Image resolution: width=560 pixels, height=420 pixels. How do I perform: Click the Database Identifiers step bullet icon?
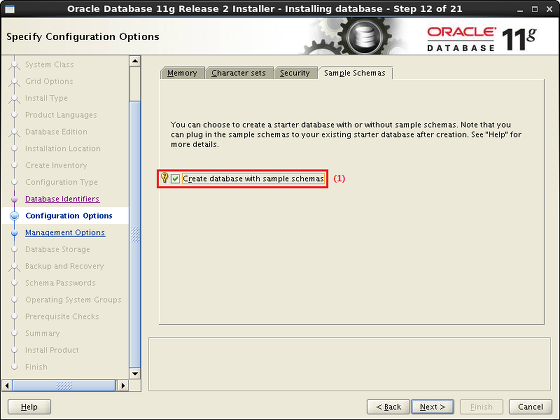click(x=14, y=199)
